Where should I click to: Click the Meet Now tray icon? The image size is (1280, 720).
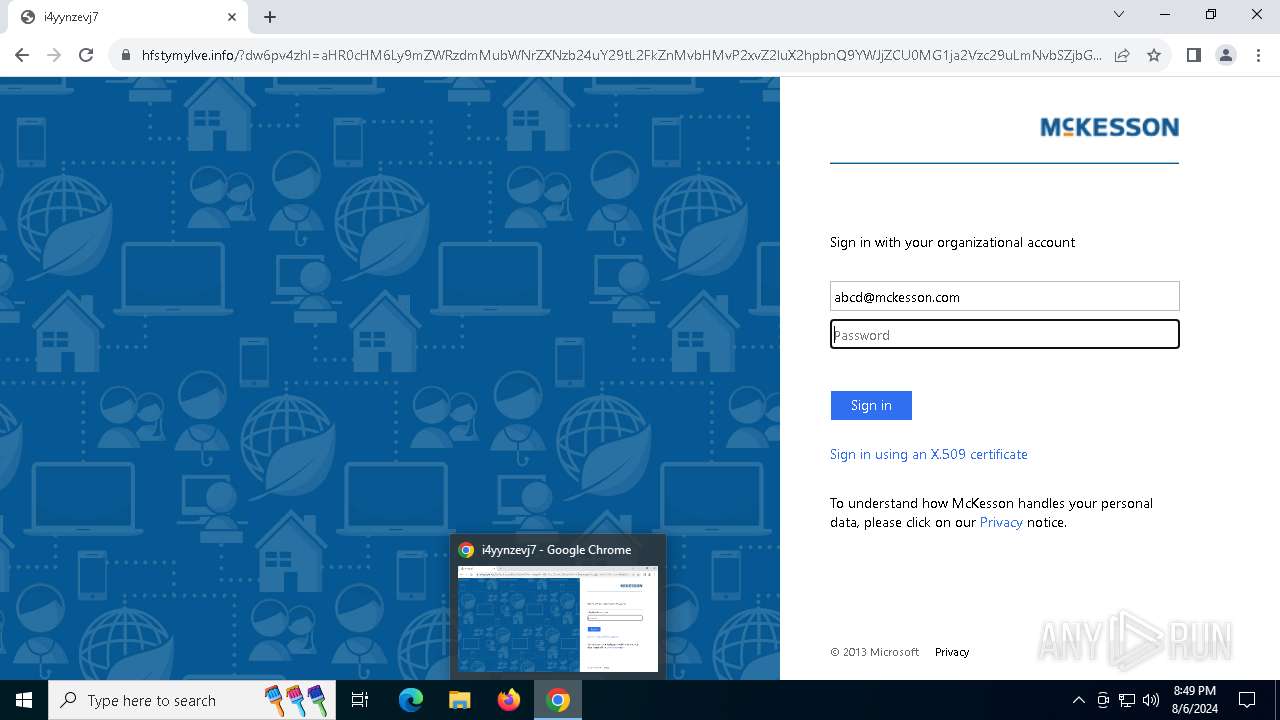1103,700
